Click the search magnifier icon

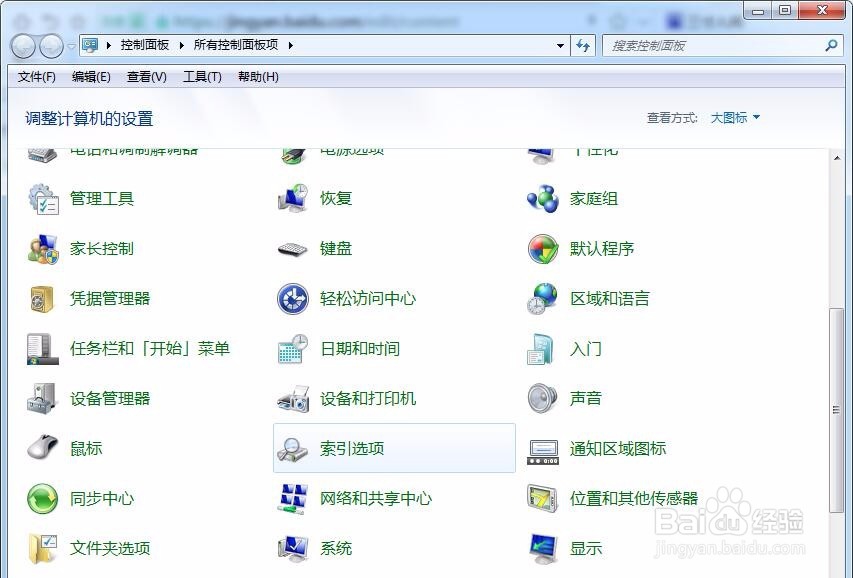point(831,46)
